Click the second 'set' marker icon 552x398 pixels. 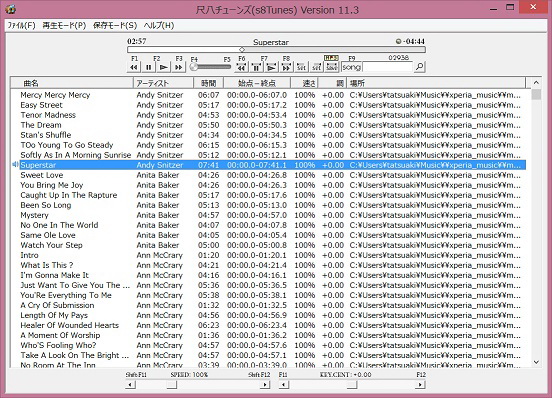(316, 67)
